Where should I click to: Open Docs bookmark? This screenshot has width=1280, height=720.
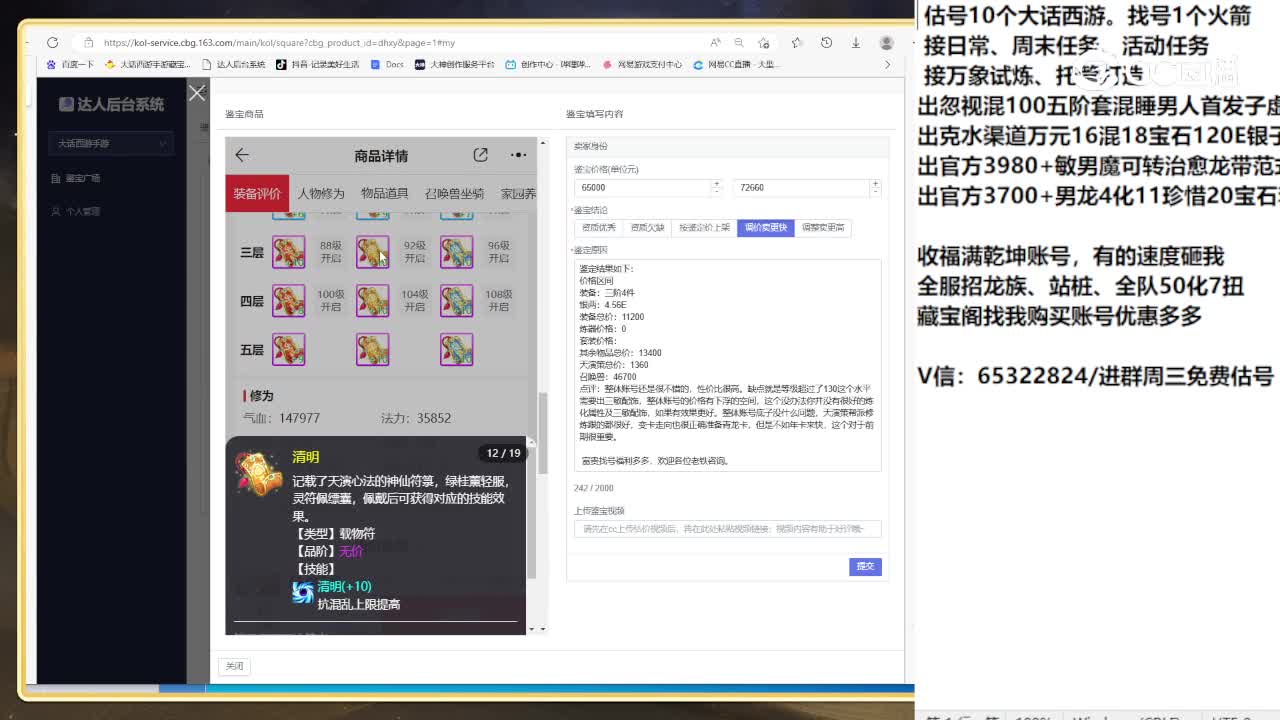(387, 64)
